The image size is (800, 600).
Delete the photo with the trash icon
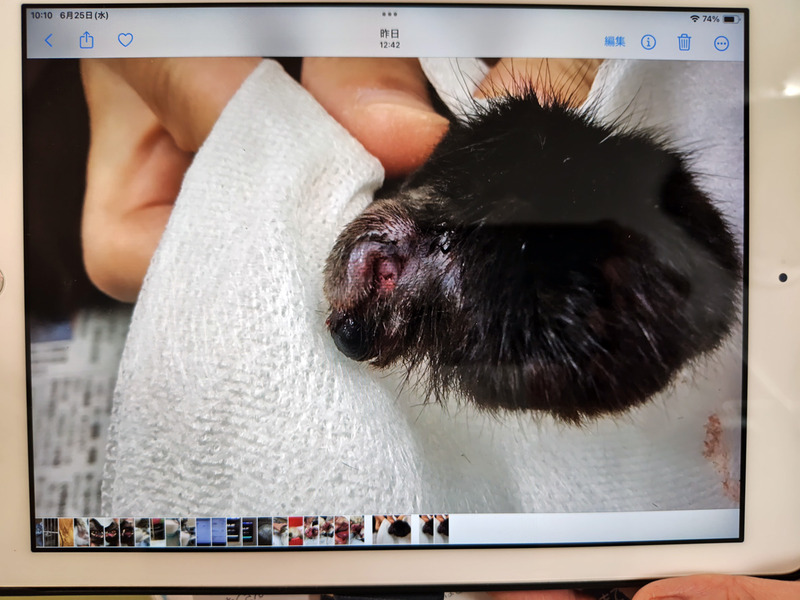[684, 42]
